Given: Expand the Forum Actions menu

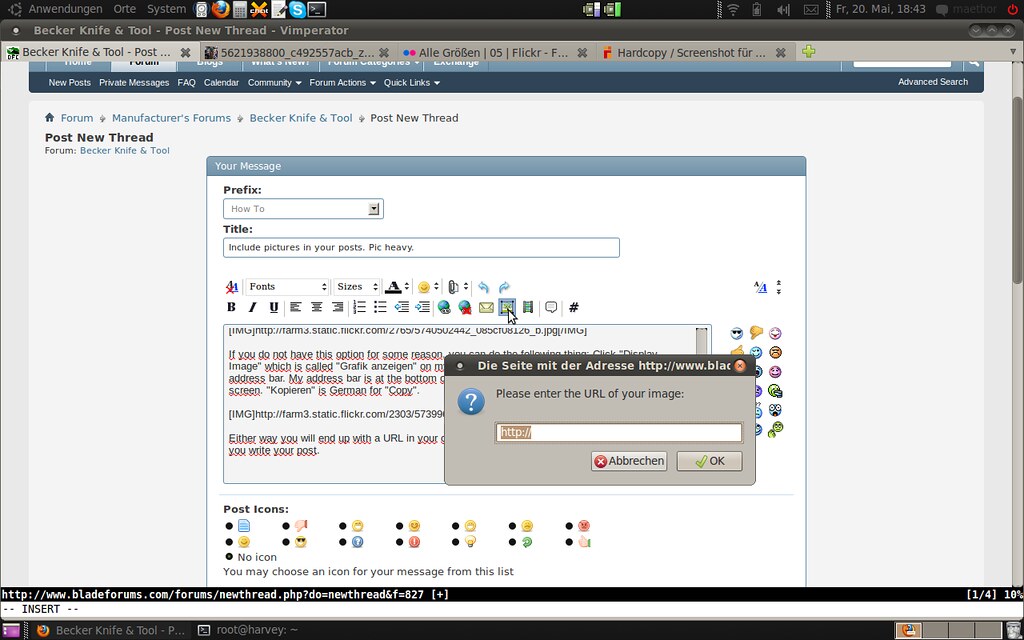Looking at the screenshot, I should point(342,82).
